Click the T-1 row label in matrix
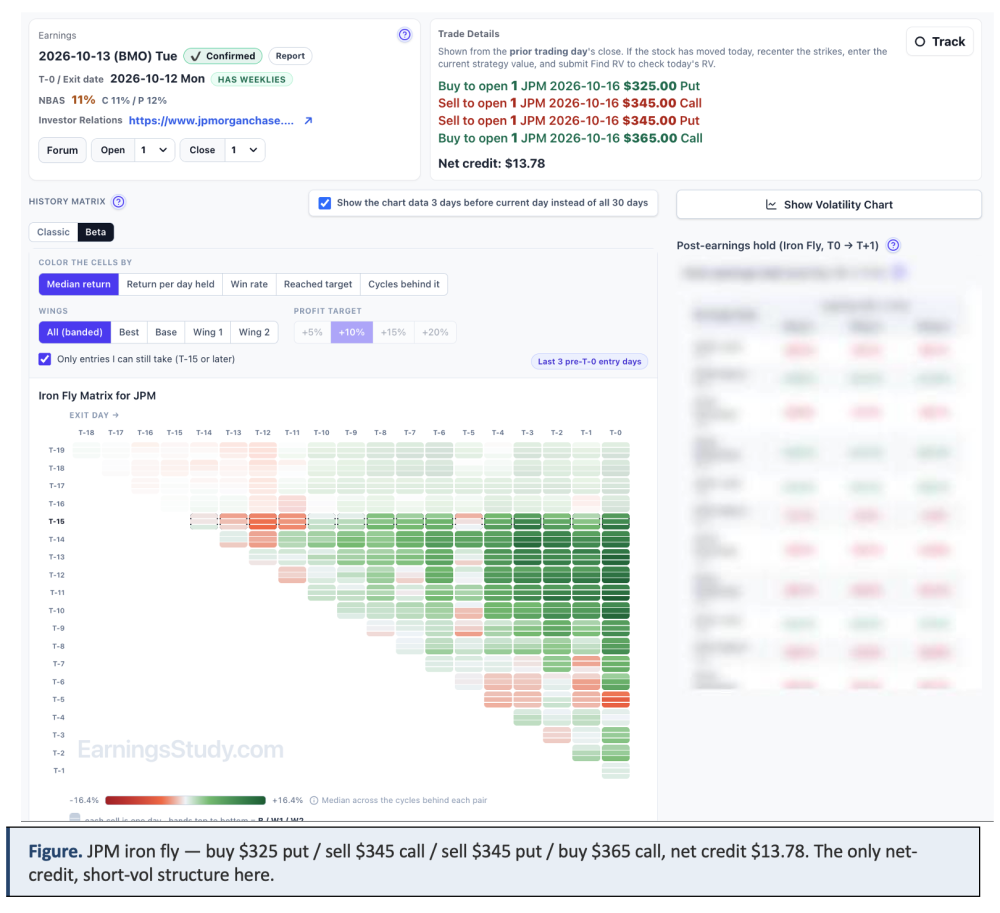Viewport: 1000px width, 913px height. [59, 771]
